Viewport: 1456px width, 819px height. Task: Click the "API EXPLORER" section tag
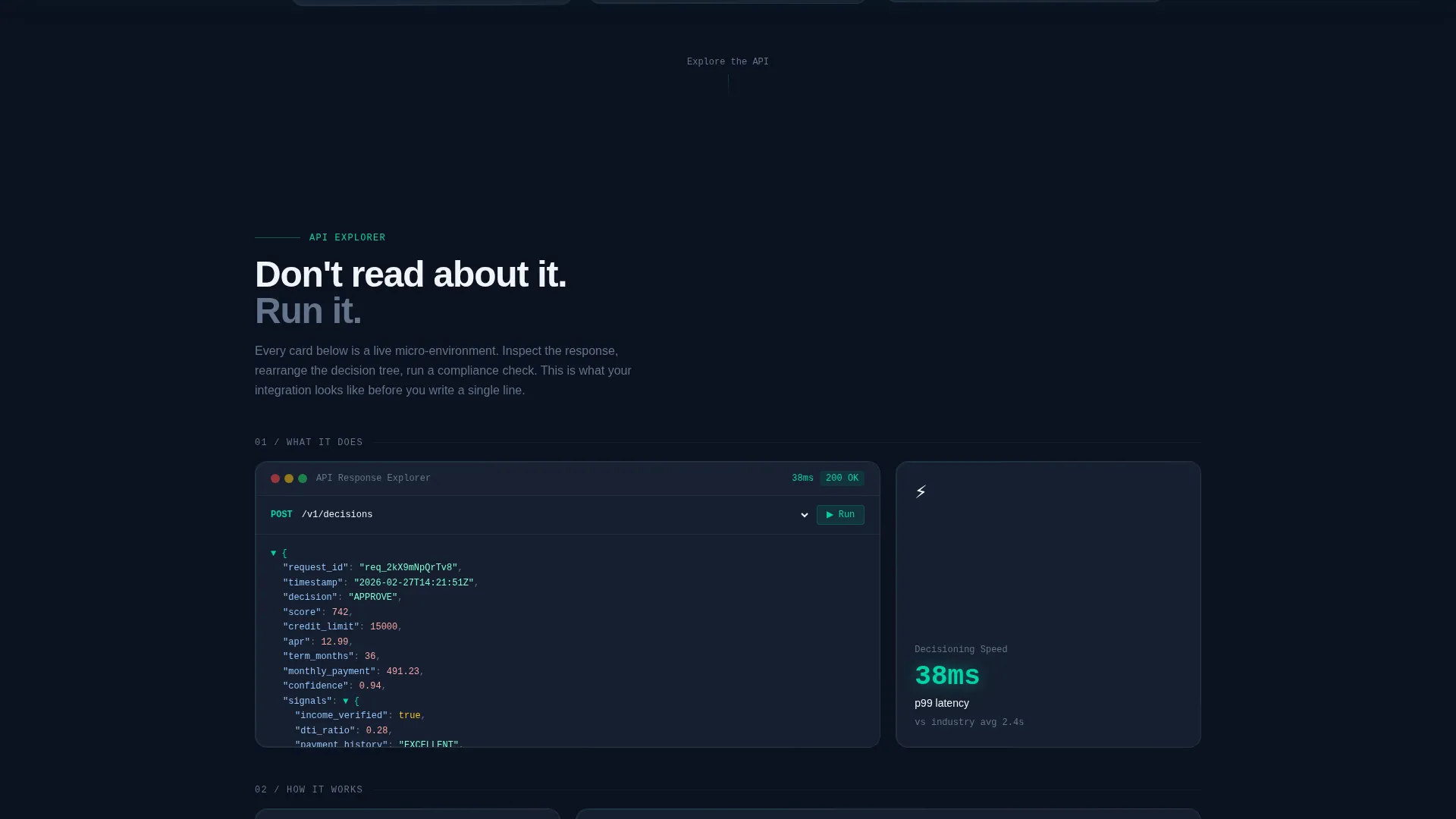[x=347, y=238]
